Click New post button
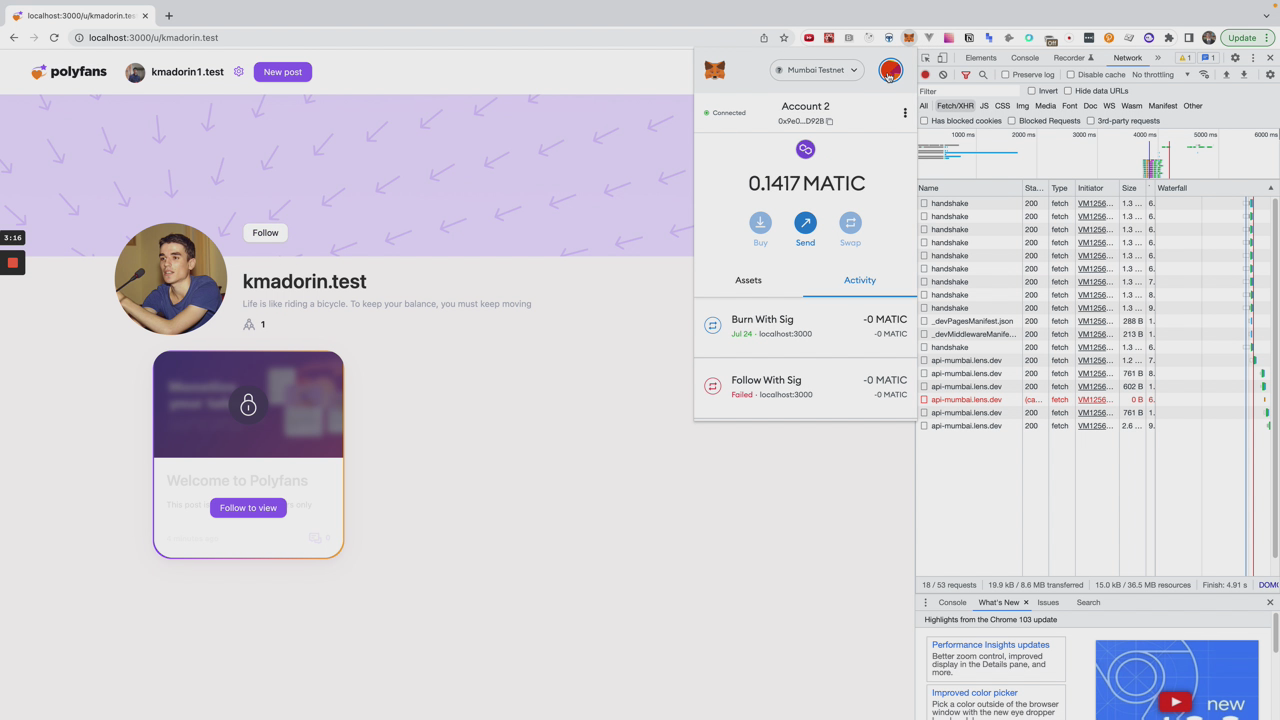This screenshot has width=1280, height=720. pos(283,72)
